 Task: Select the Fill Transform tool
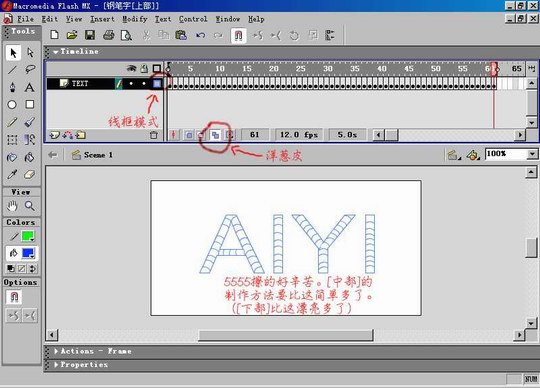[x=30, y=140]
